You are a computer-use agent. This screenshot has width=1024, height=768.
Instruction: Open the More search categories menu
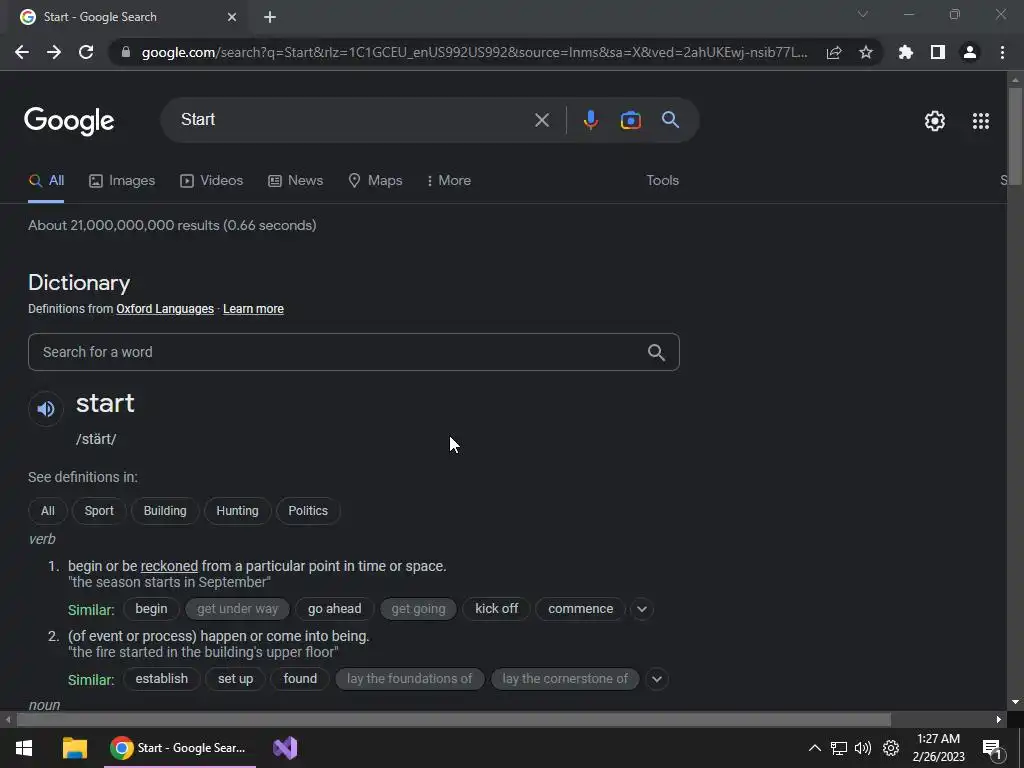click(x=449, y=181)
